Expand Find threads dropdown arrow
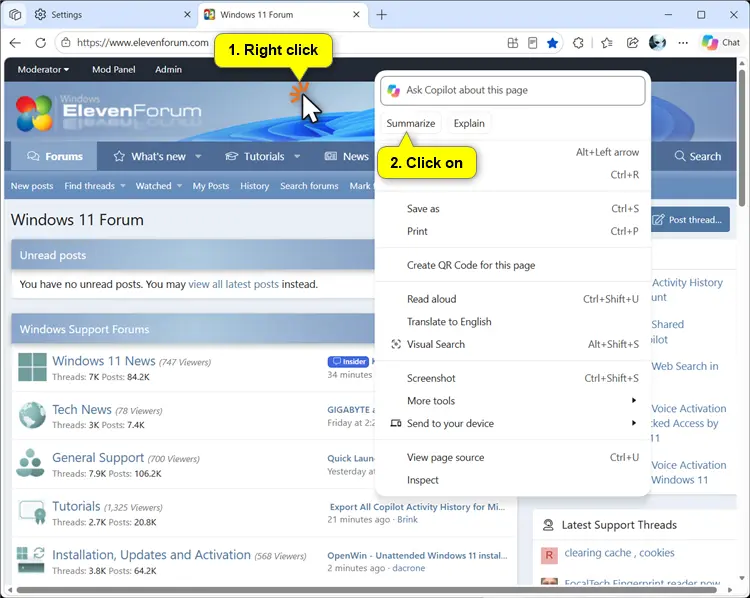The width and height of the screenshot is (750, 598). [x=123, y=186]
